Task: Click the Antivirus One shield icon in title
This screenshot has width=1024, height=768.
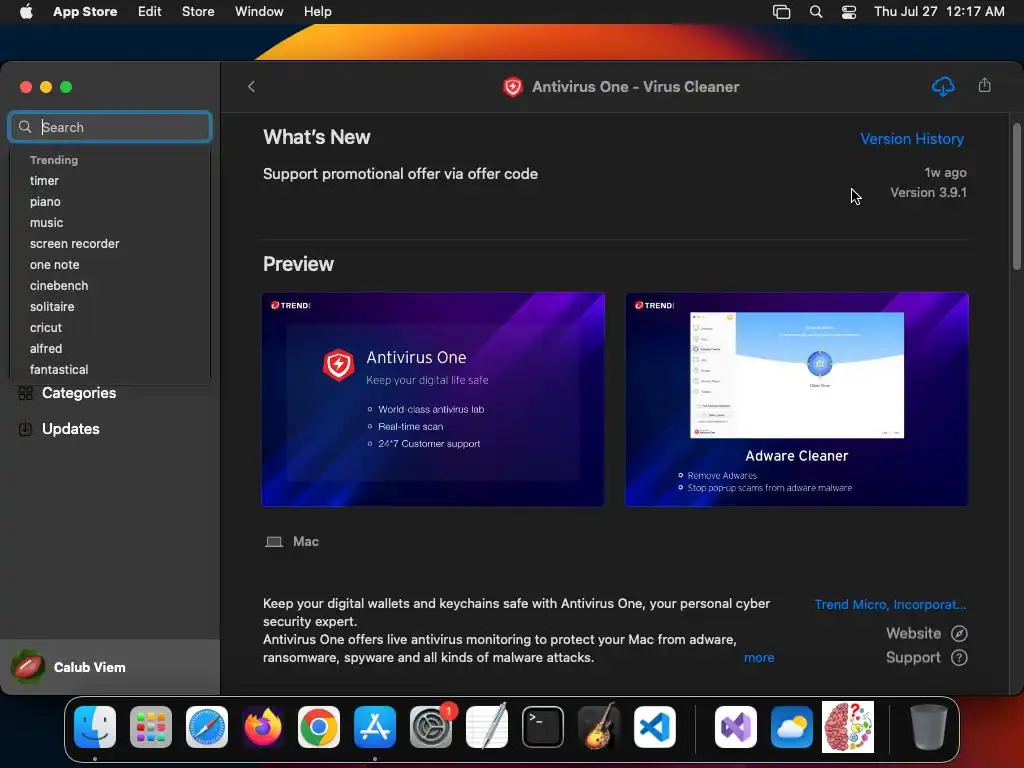Action: pos(513,87)
